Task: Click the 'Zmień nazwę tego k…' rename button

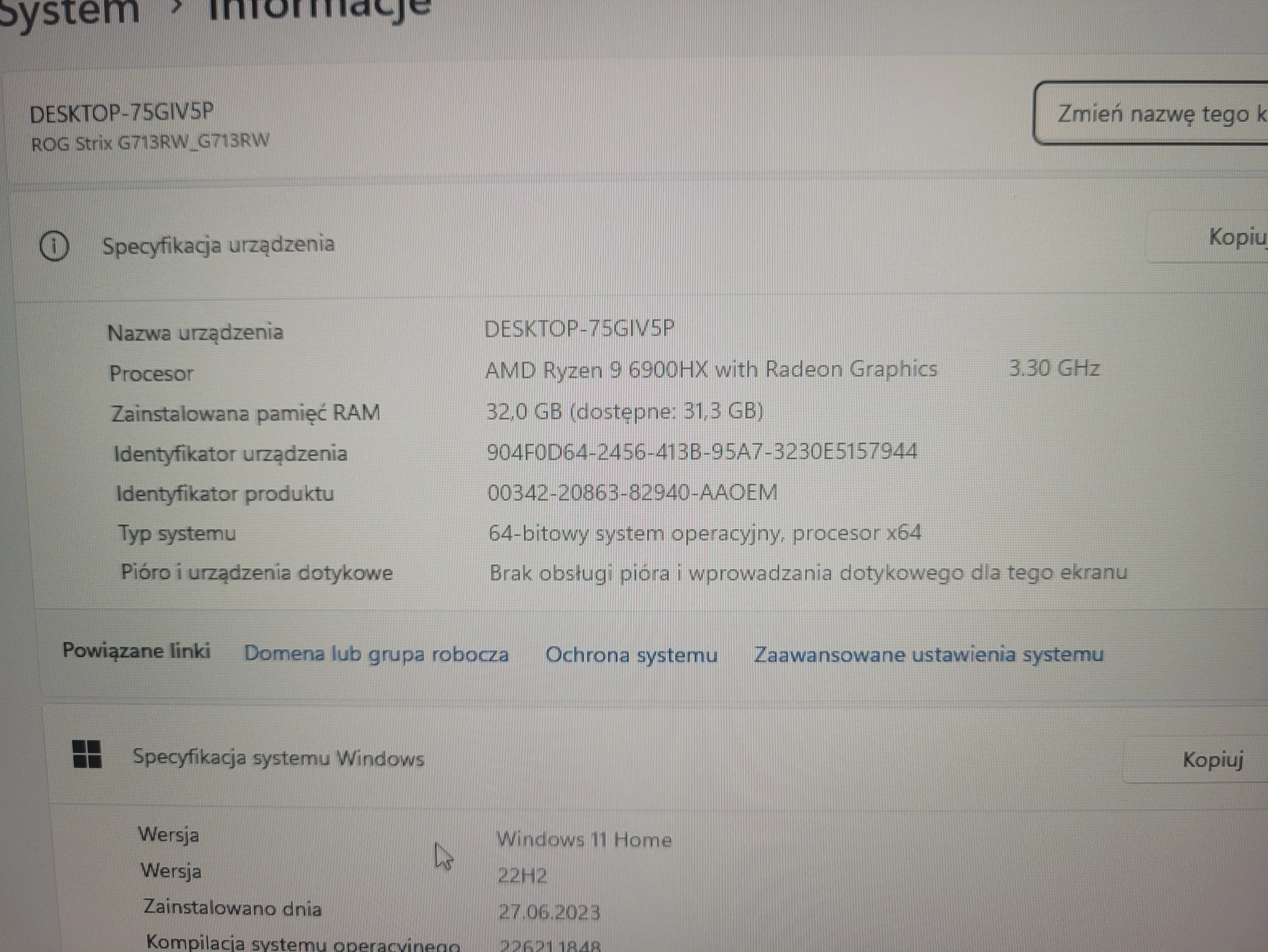Action: pyautogui.click(x=1151, y=113)
